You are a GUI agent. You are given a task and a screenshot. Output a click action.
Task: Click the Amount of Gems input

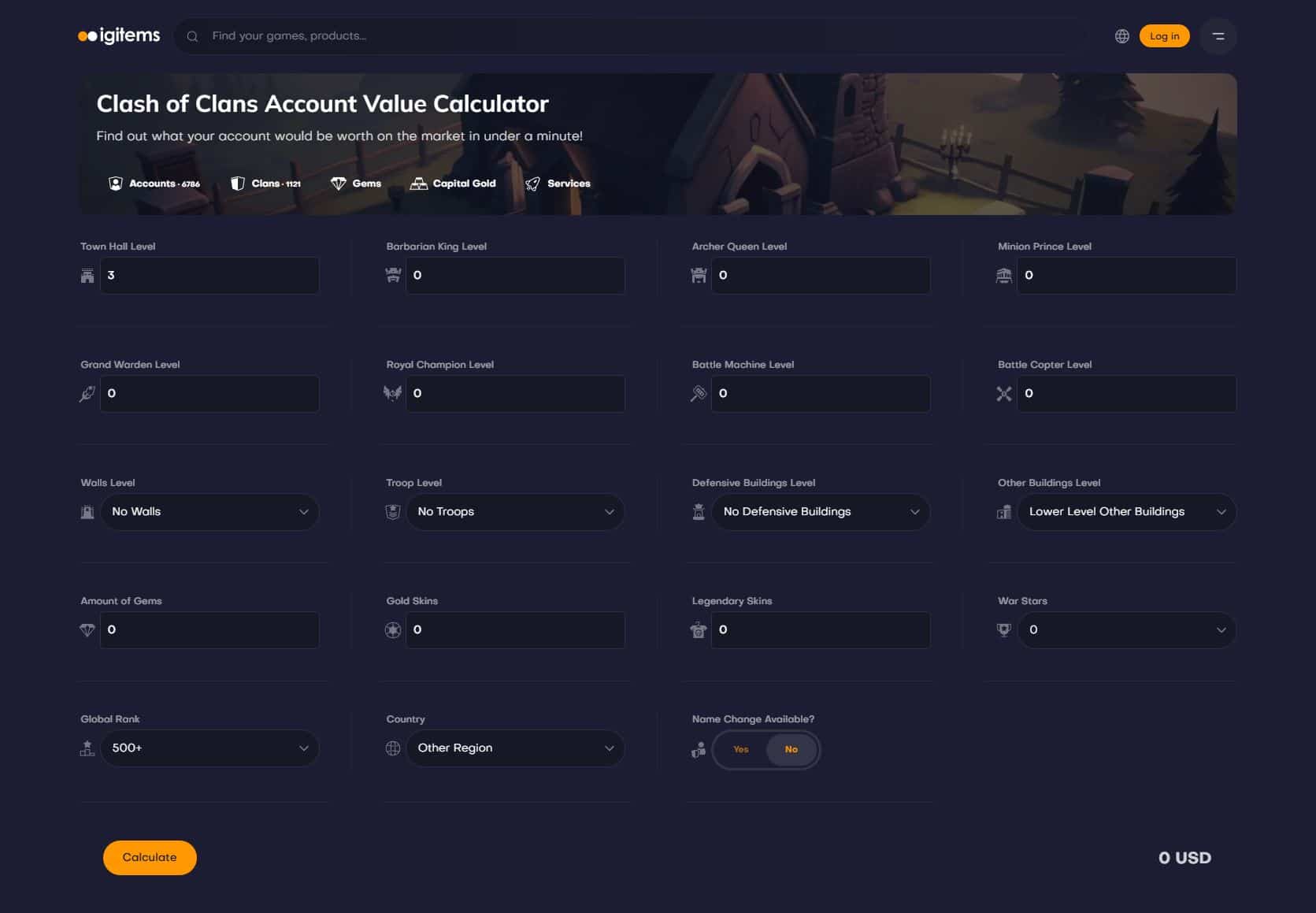click(209, 630)
